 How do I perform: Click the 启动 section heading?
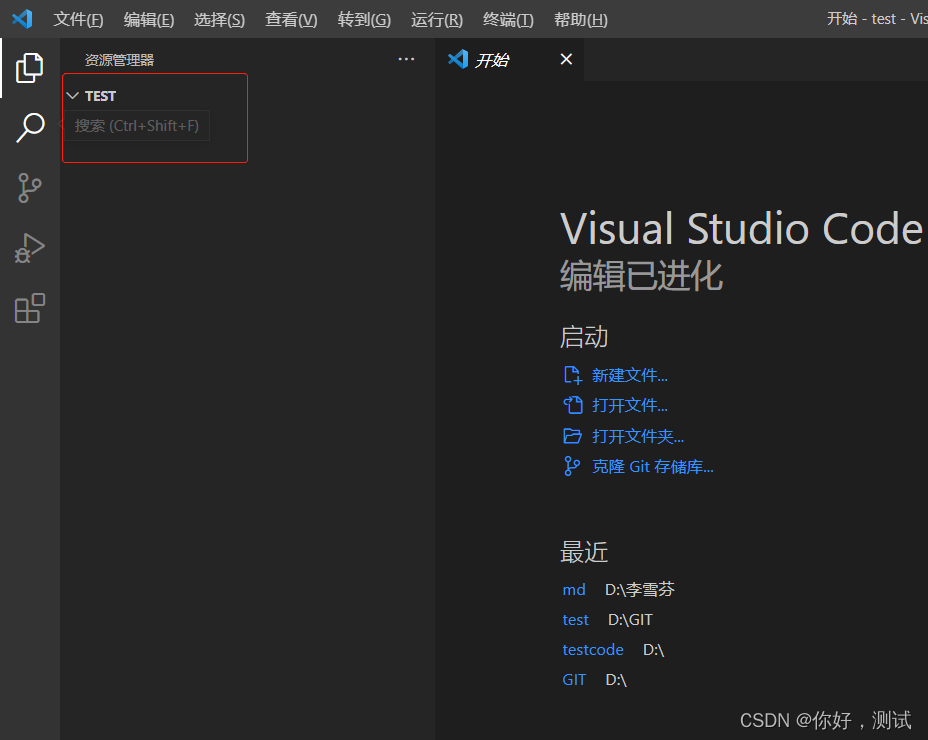click(x=584, y=337)
